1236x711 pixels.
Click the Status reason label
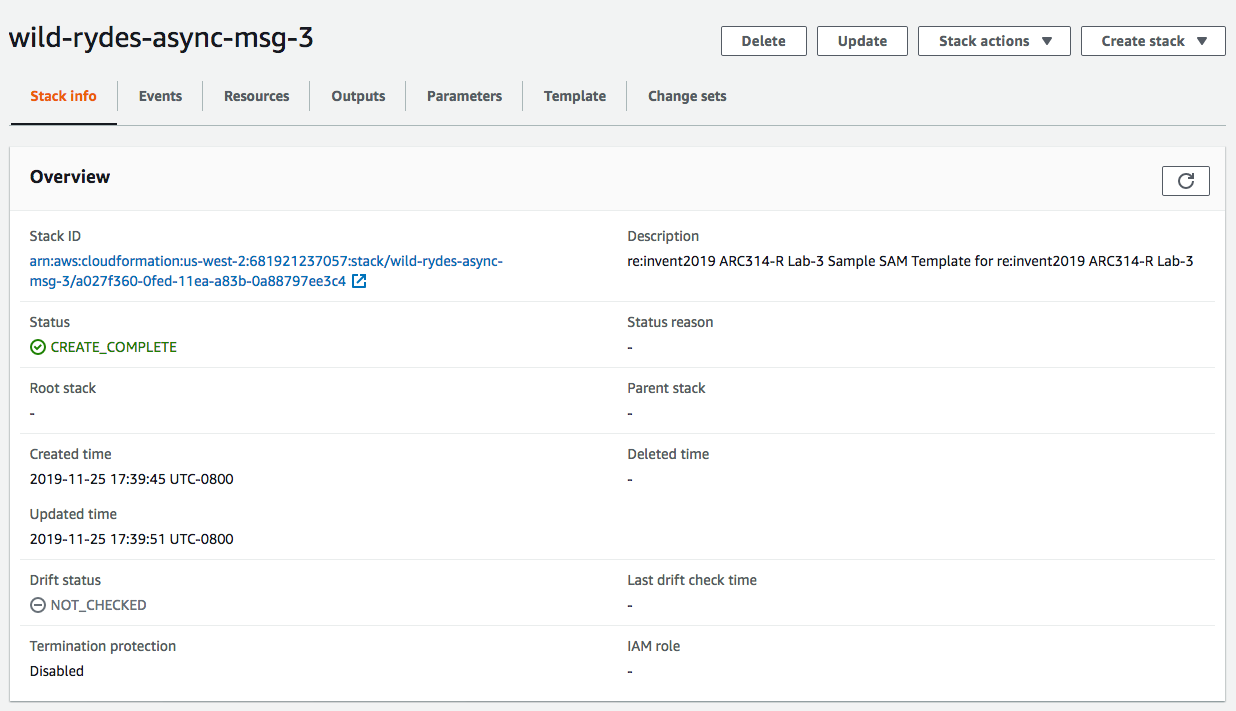(670, 322)
